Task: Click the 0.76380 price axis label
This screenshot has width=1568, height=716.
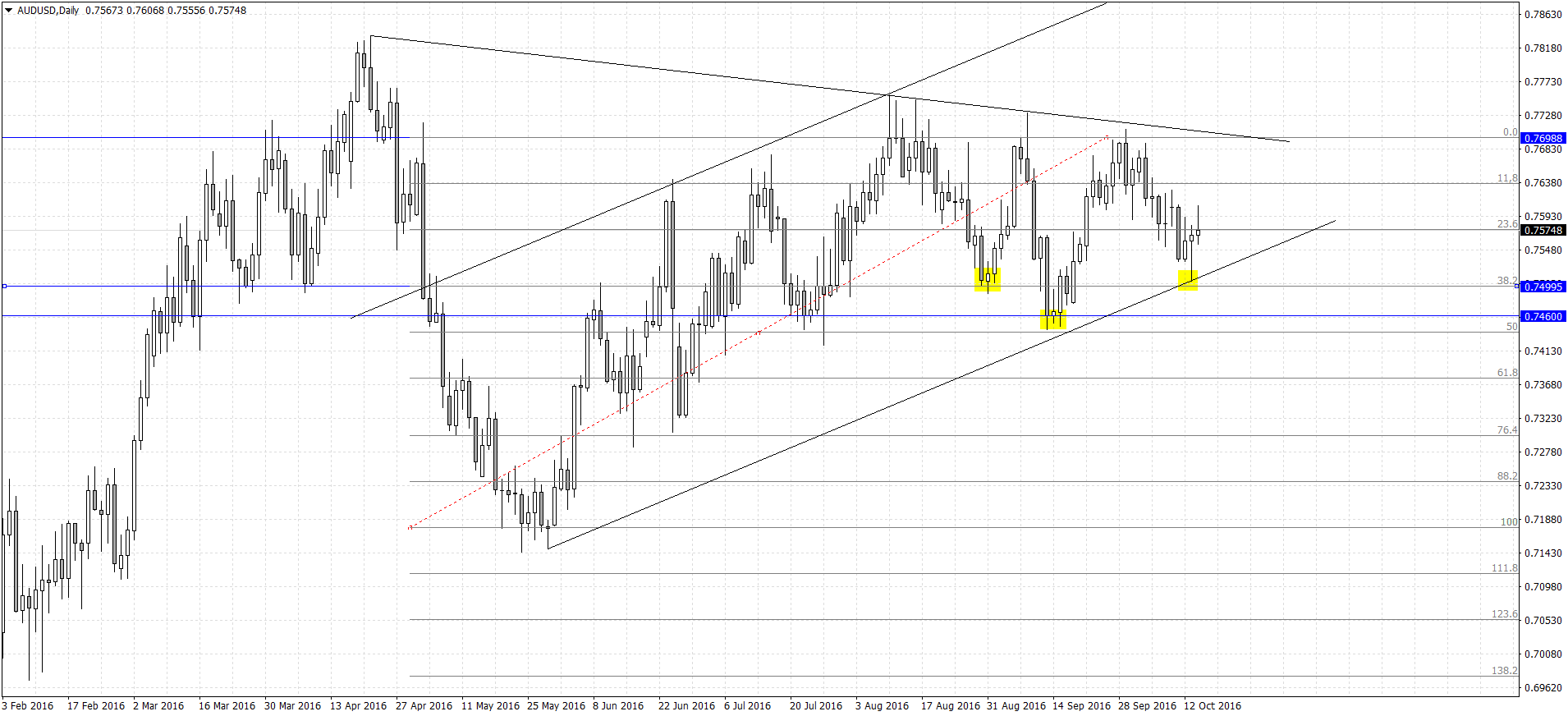Action: (x=1543, y=183)
